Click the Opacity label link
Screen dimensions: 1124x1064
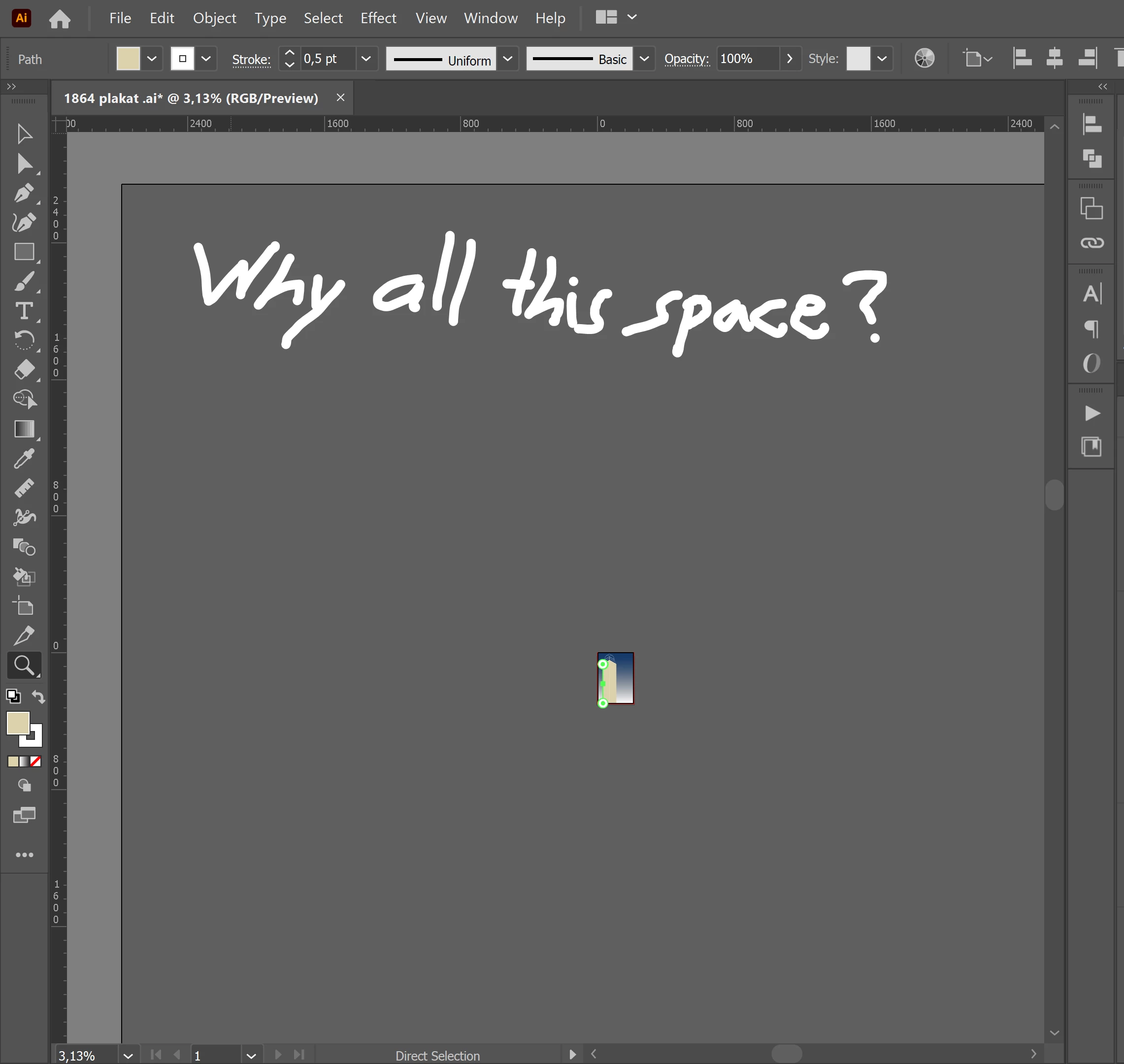686,59
